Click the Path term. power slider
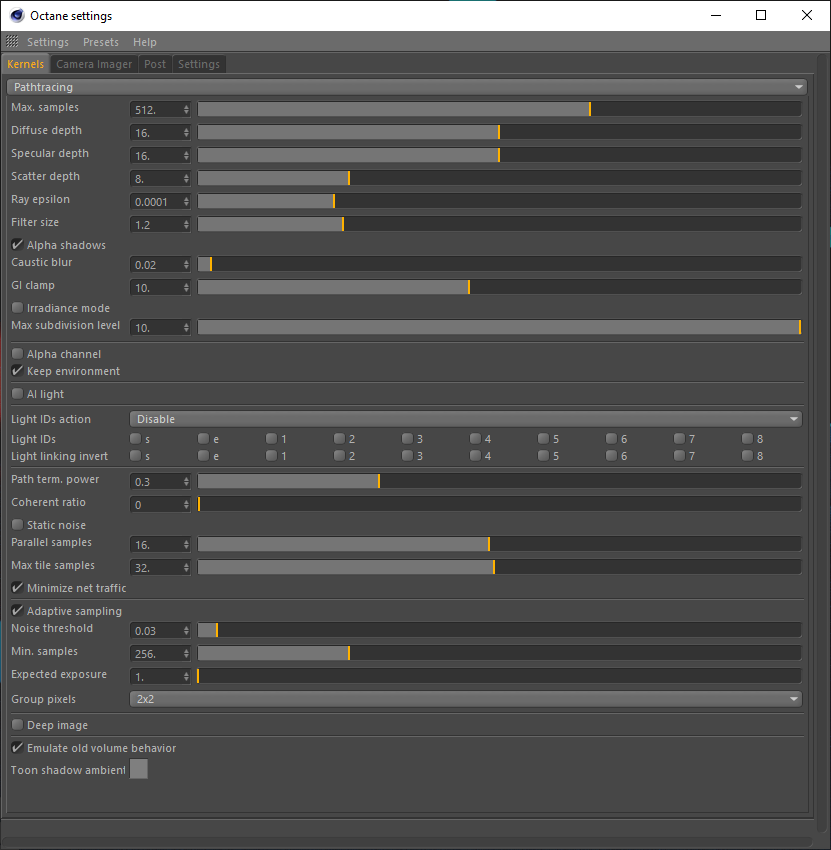 click(x=499, y=481)
